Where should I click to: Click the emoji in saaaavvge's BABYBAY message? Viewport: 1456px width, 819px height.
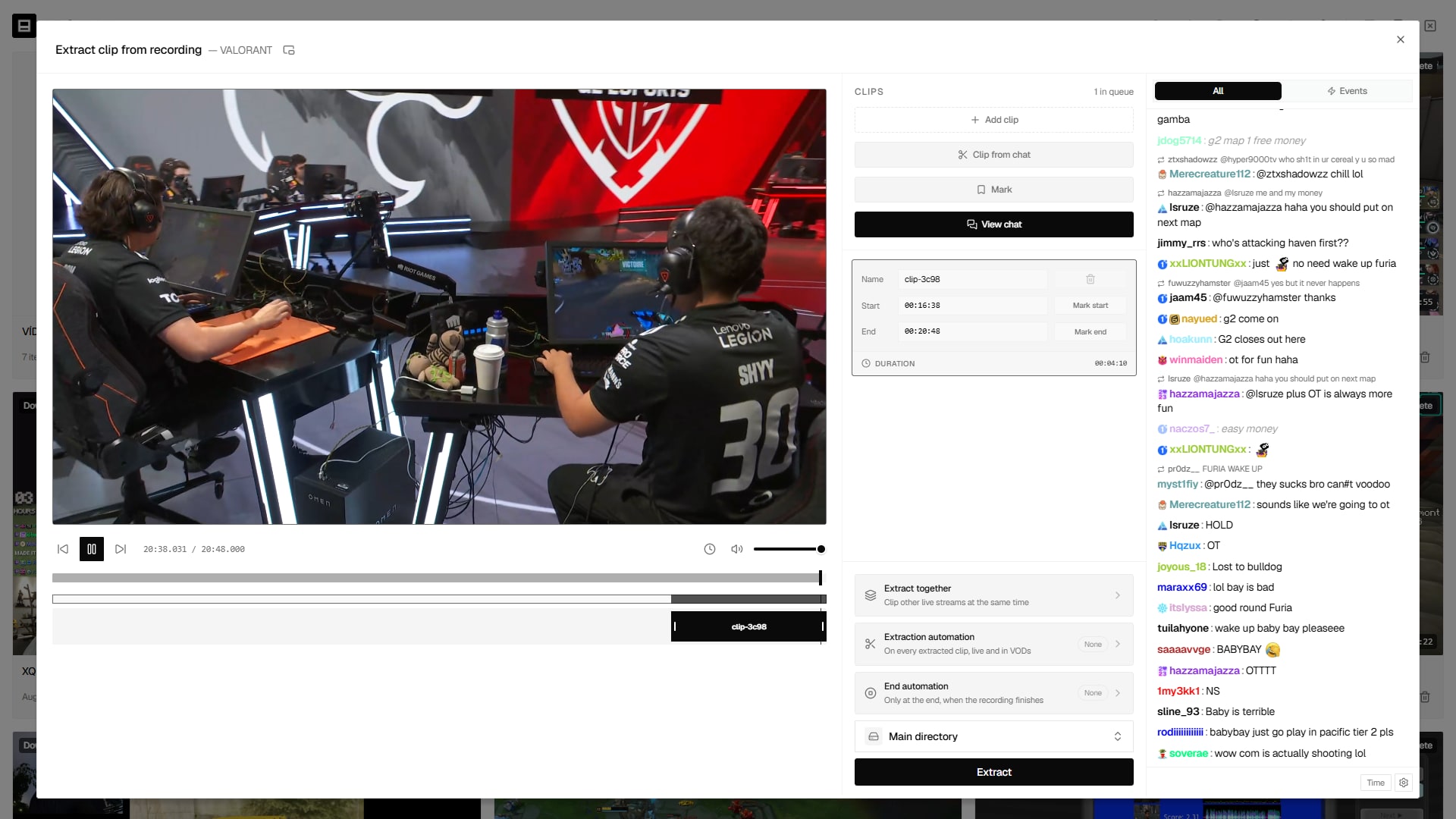coord(1272,650)
